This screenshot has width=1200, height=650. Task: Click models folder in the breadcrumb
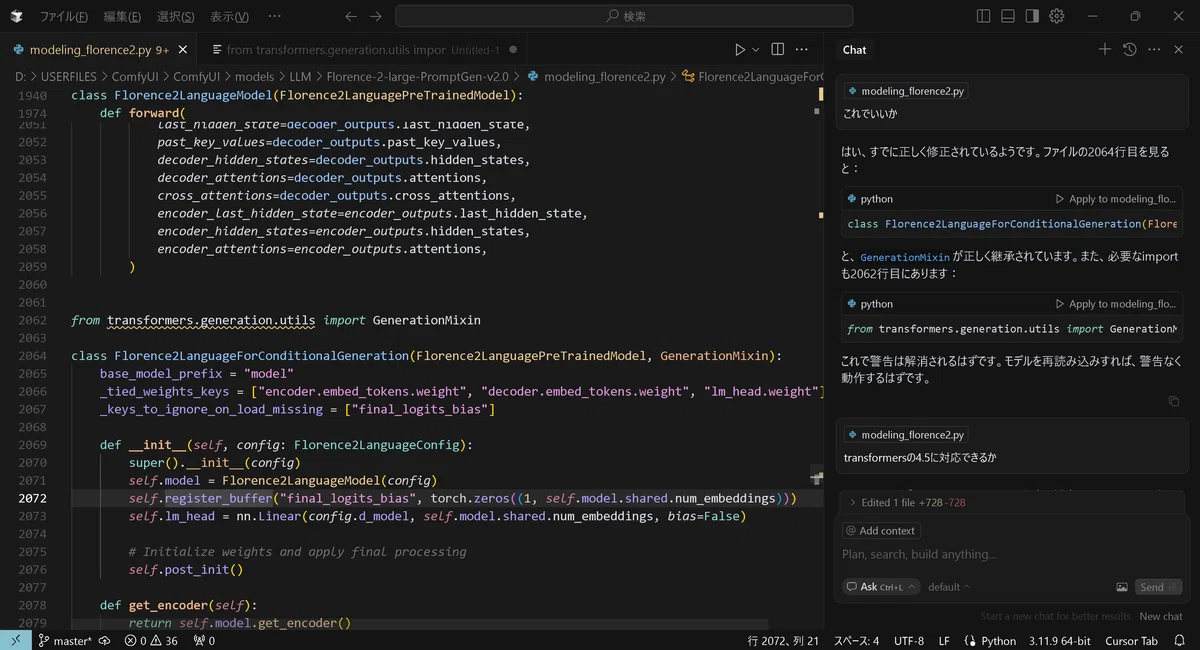pos(254,76)
